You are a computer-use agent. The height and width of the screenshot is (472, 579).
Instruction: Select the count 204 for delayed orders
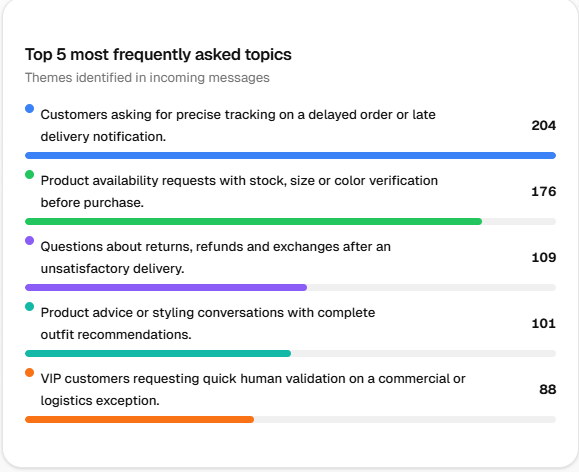544,126
